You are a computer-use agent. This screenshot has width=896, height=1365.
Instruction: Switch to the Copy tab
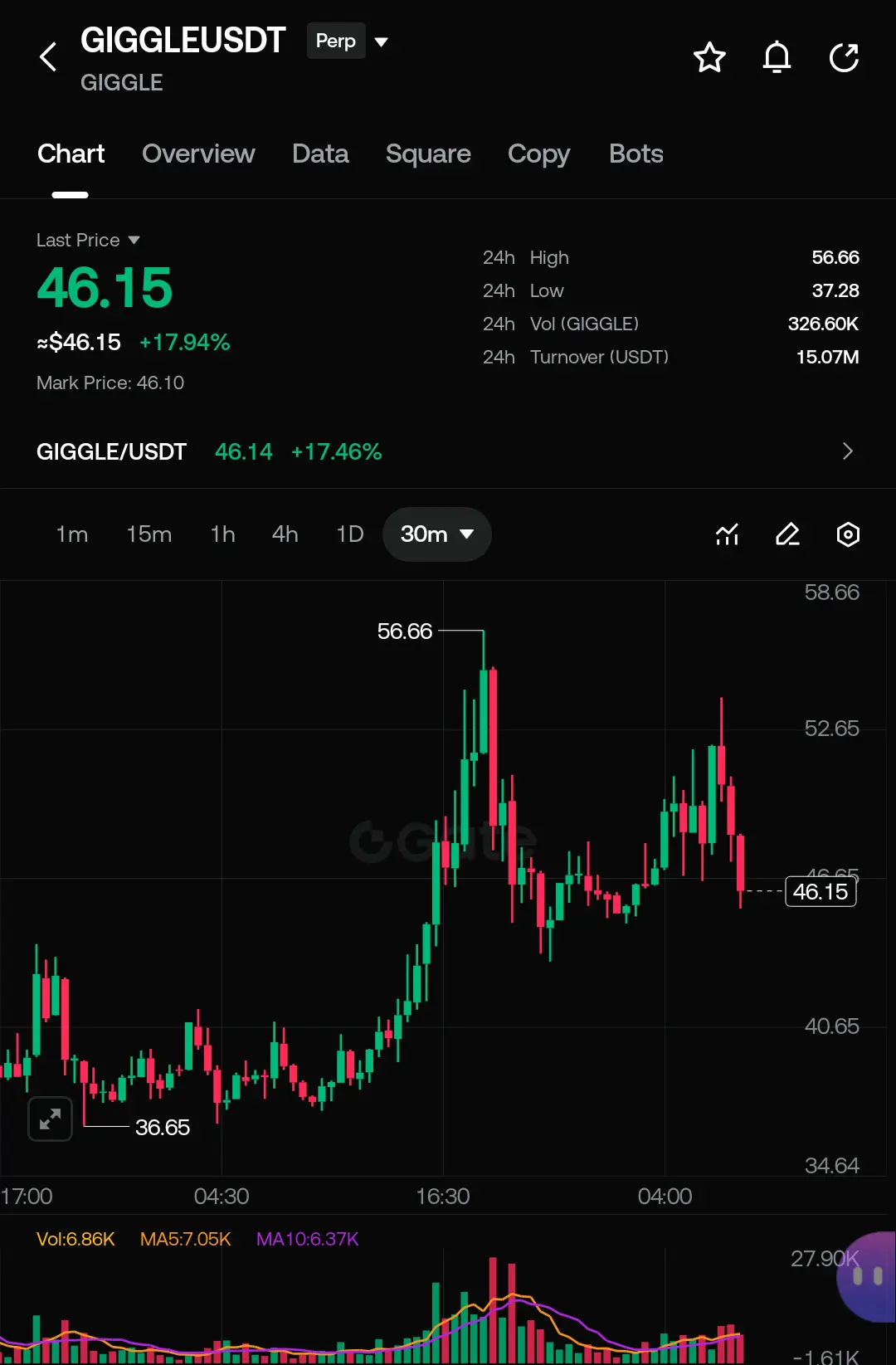point(539,154)
